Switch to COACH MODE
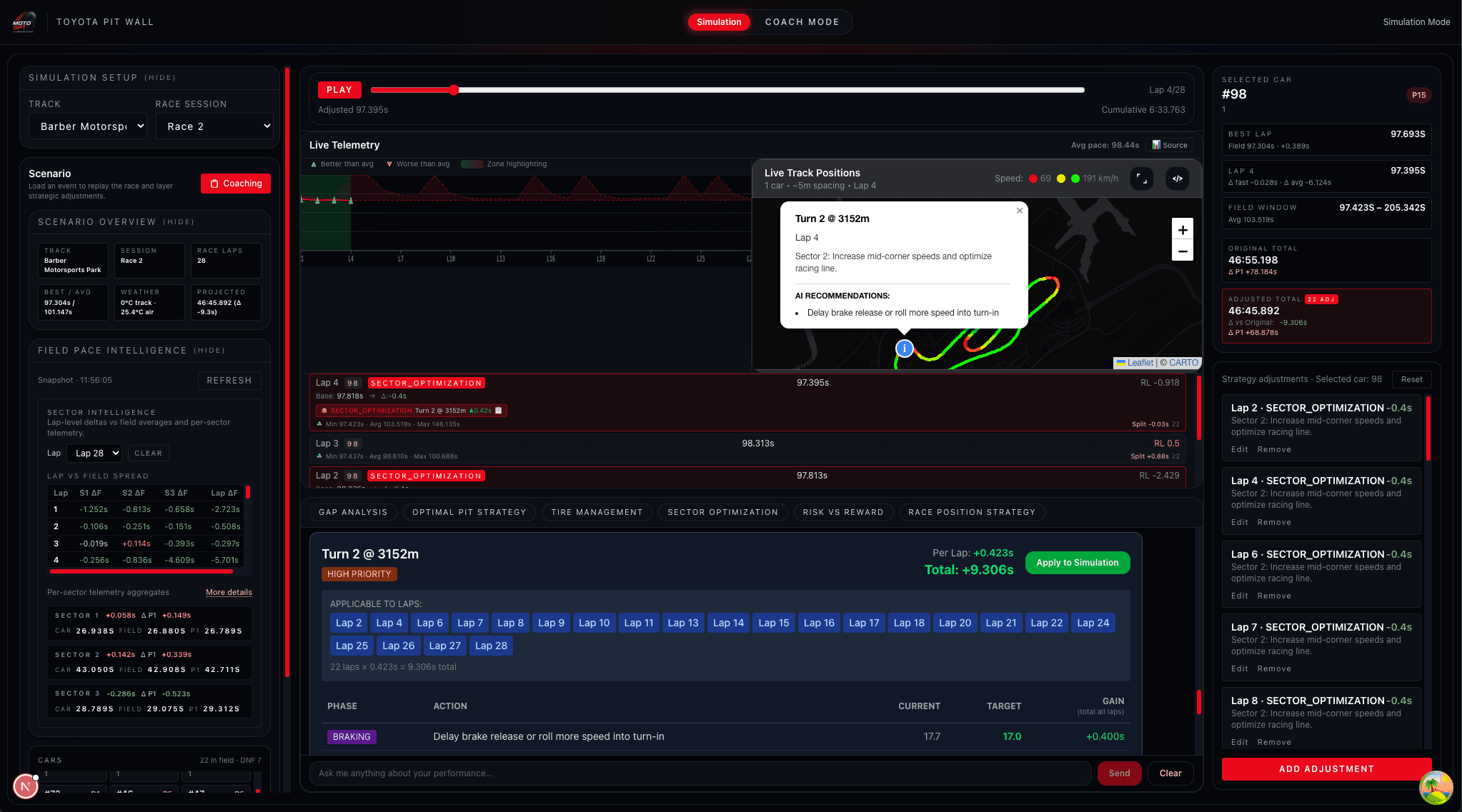This screenshot has width=1462, height=812. (x=802, y=22)
